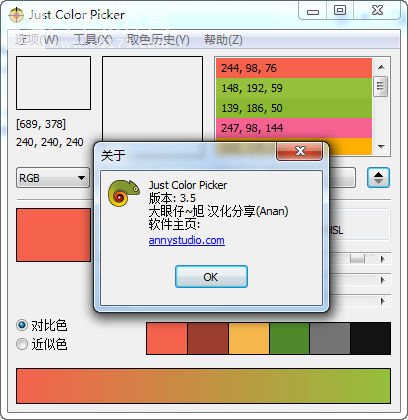Open the 帮助(Z) menu

223,40
